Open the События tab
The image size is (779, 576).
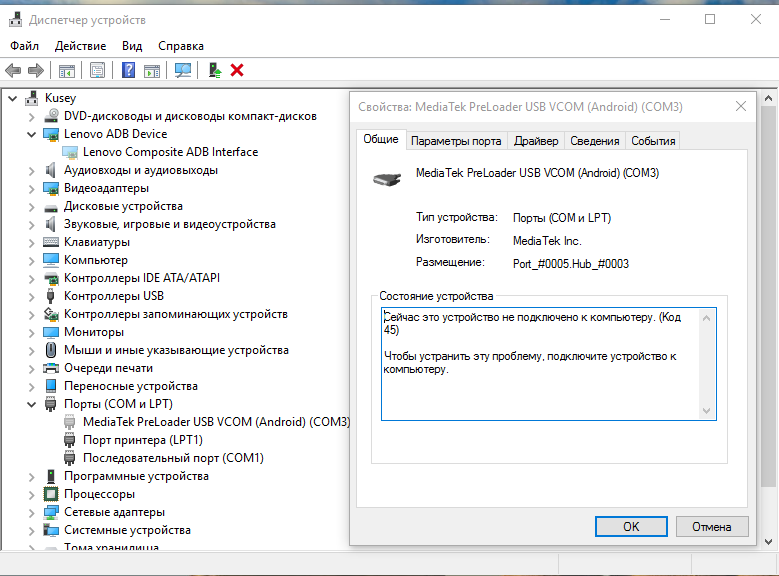point(653,141)
